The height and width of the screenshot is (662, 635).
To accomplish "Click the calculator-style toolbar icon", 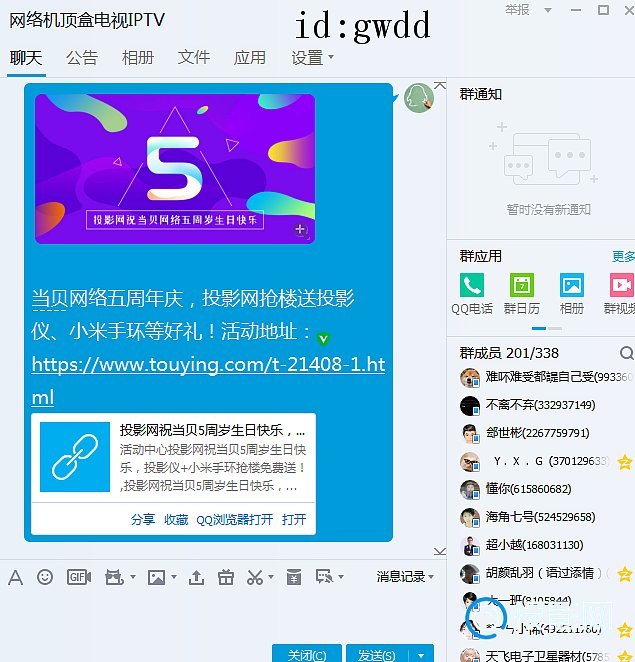I will [x=294, y=577].
